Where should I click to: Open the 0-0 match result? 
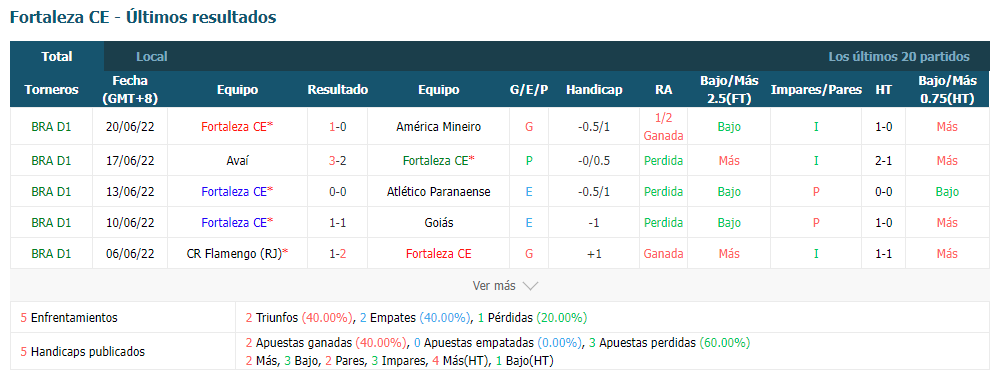click(337, 192)
